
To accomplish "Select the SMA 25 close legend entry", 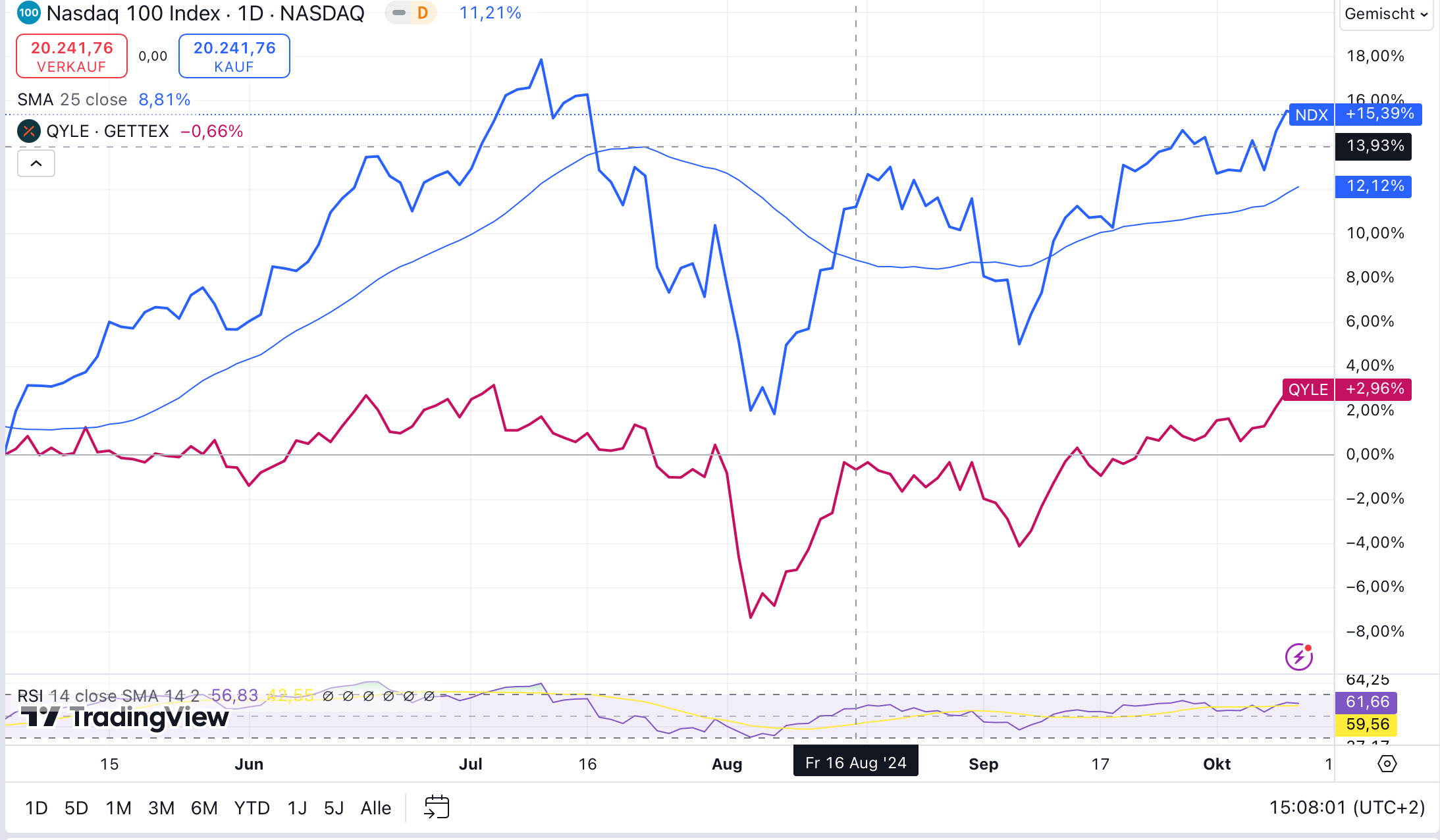I will click(72, 99).
